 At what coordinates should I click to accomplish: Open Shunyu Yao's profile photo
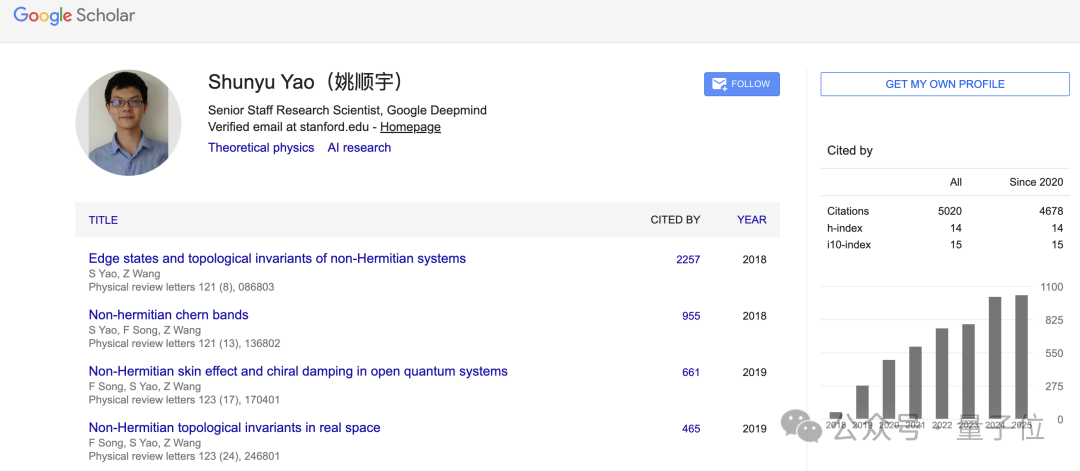click(128, 123)
